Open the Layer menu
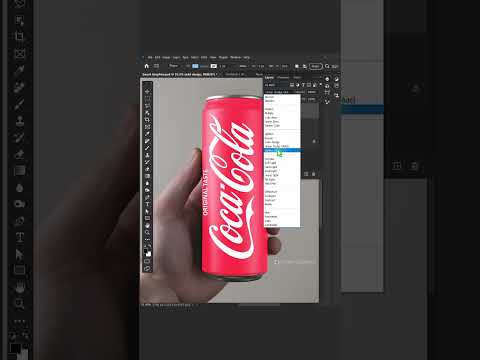Image resolution: width=480 pixels, height=360 pixels. (176, 57)
